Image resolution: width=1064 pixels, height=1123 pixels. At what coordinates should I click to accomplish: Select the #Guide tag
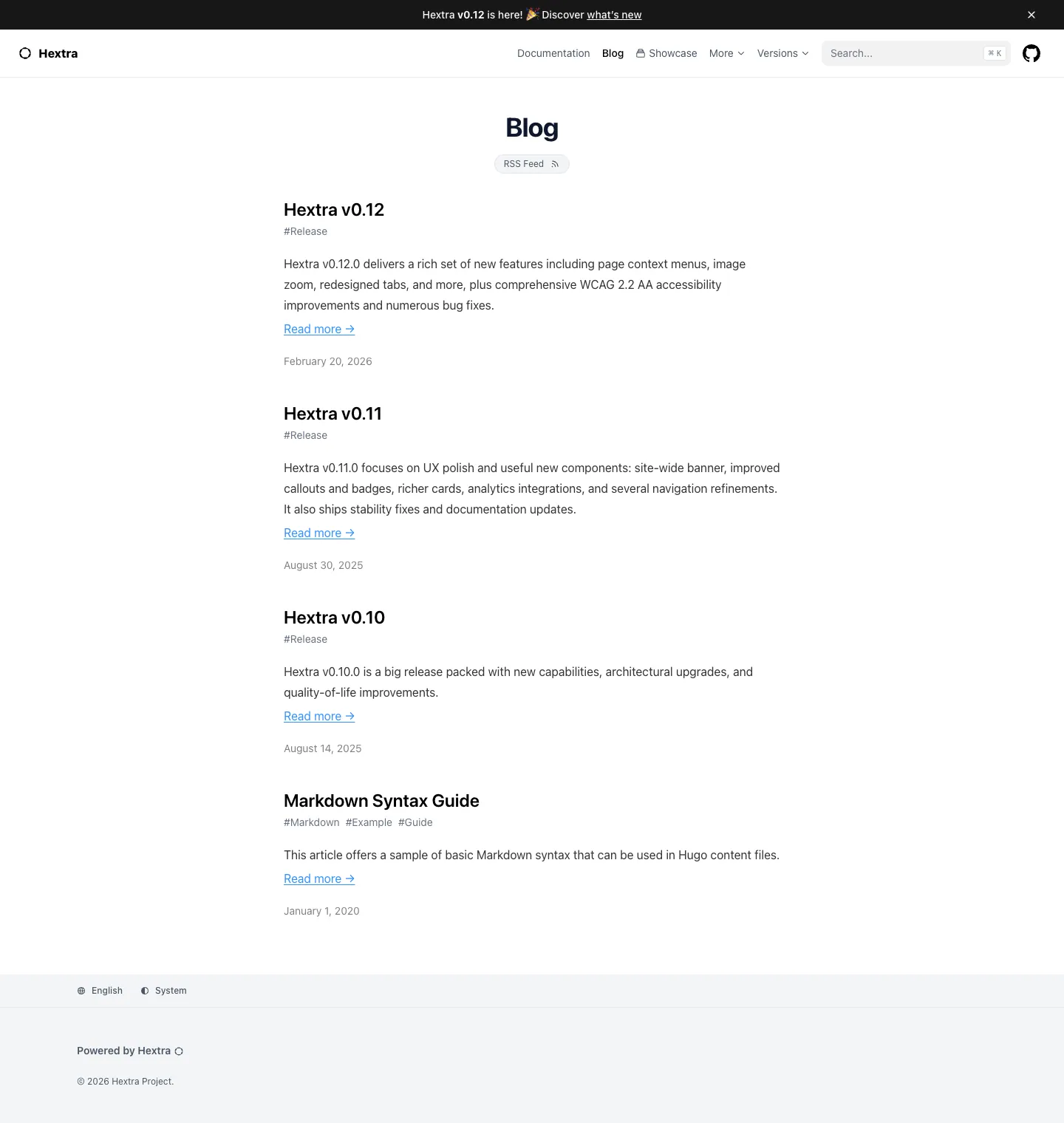point(415,822)
